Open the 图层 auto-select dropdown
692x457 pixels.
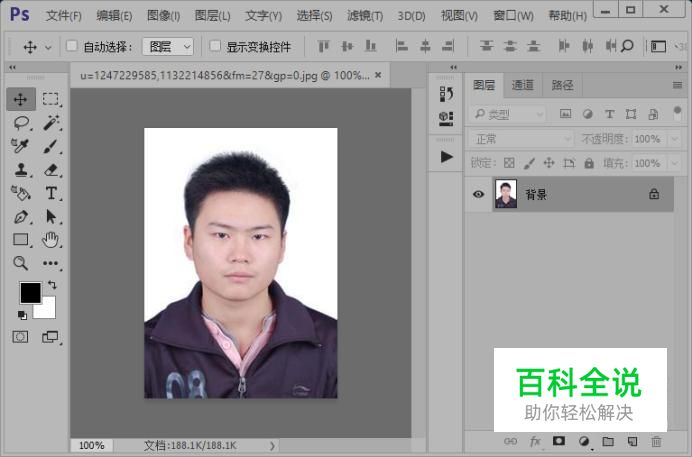[x=168, y=46]
